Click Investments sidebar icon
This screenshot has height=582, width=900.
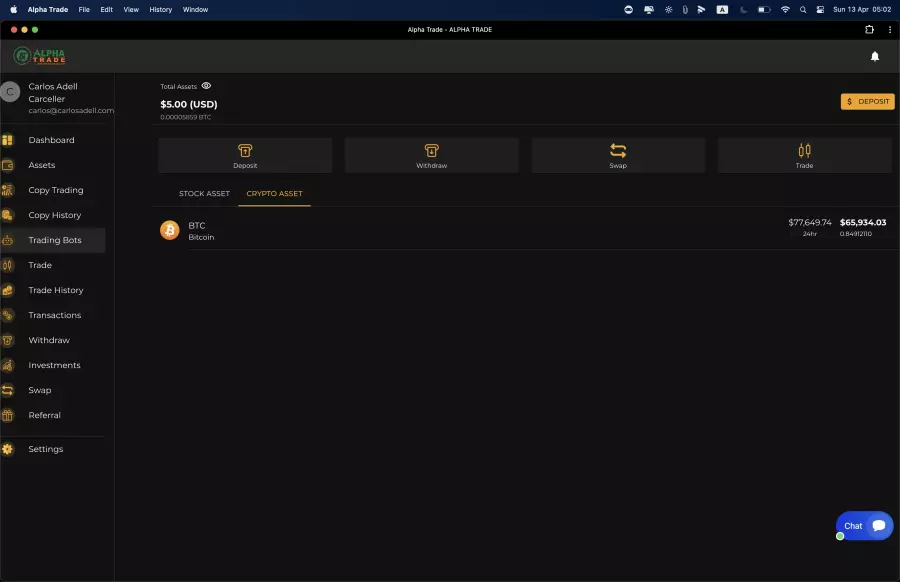coord(7,365)
